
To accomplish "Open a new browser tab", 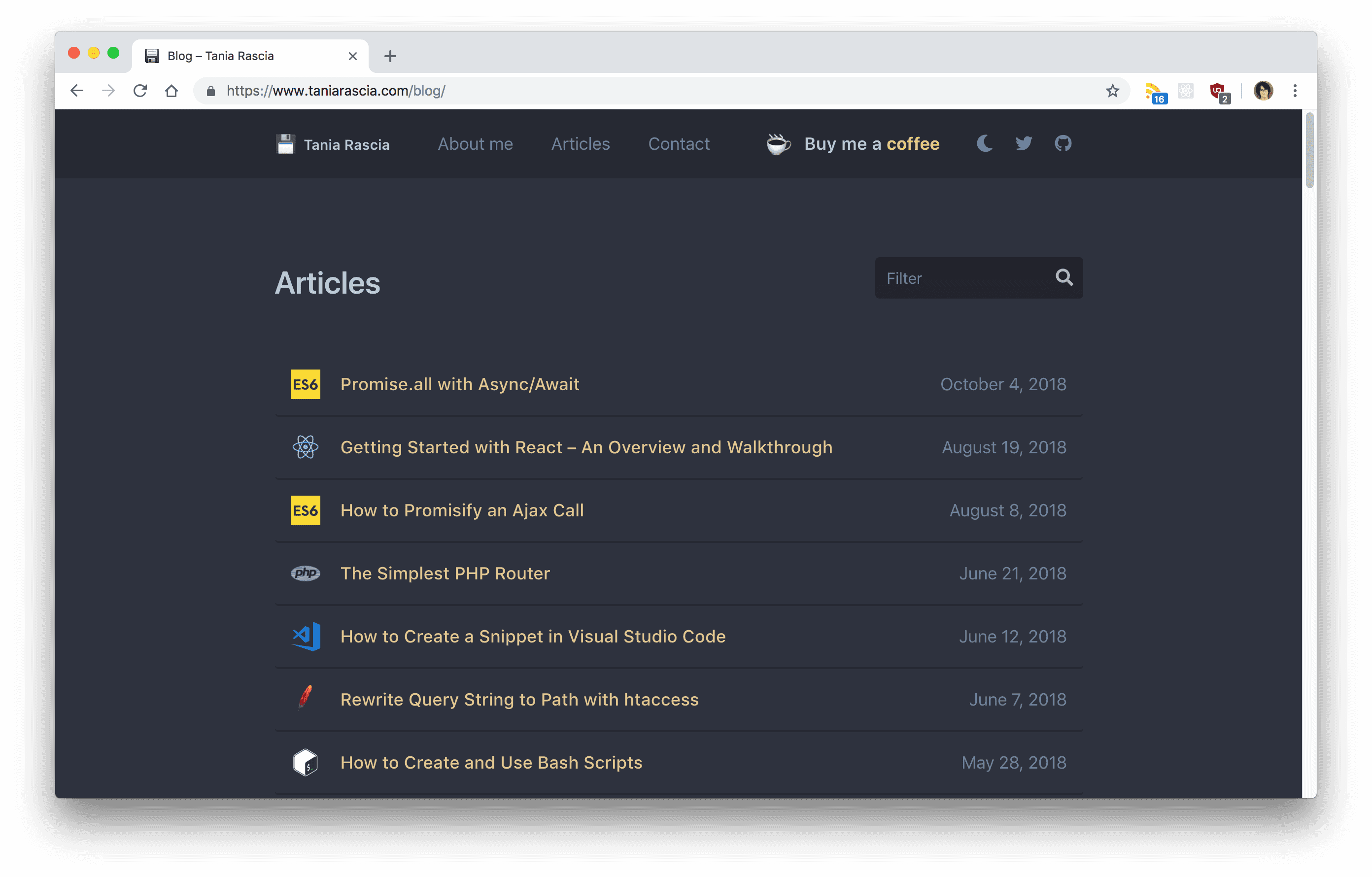I will pyautogui.click(x=390, y=56).
